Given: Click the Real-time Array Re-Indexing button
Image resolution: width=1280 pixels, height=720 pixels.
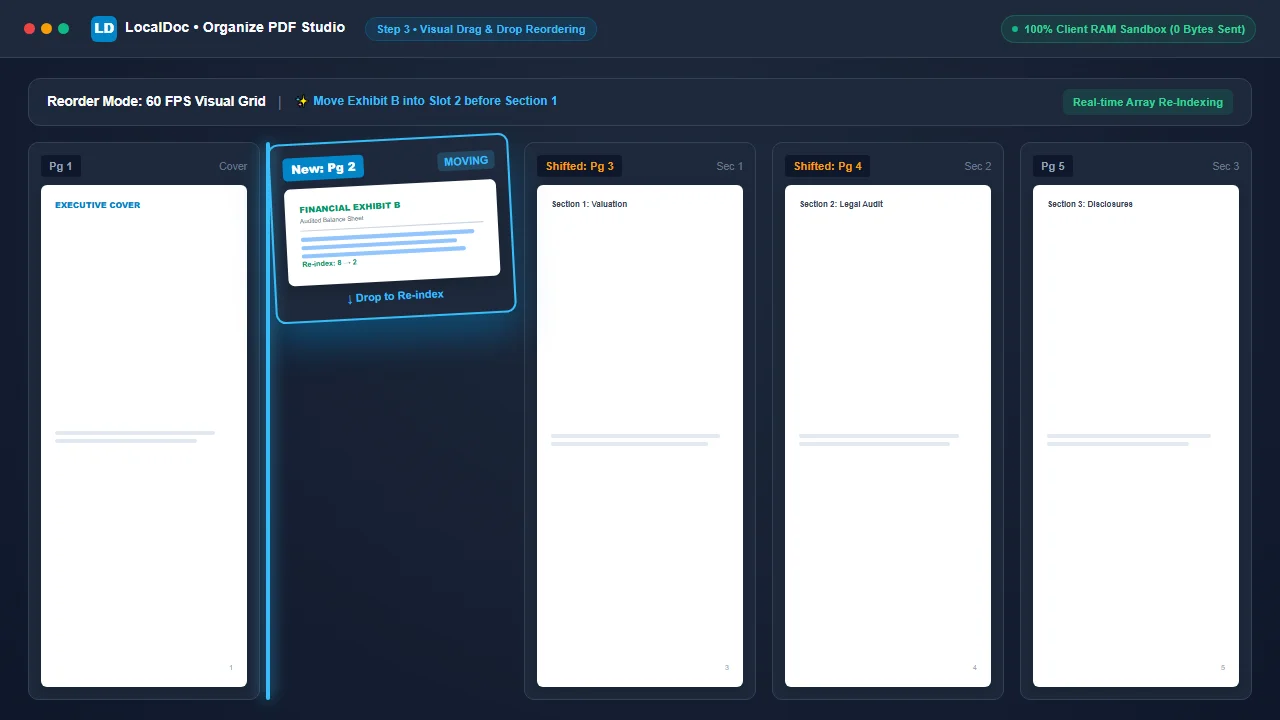Looking at the screenshot, I should 1147,102.
